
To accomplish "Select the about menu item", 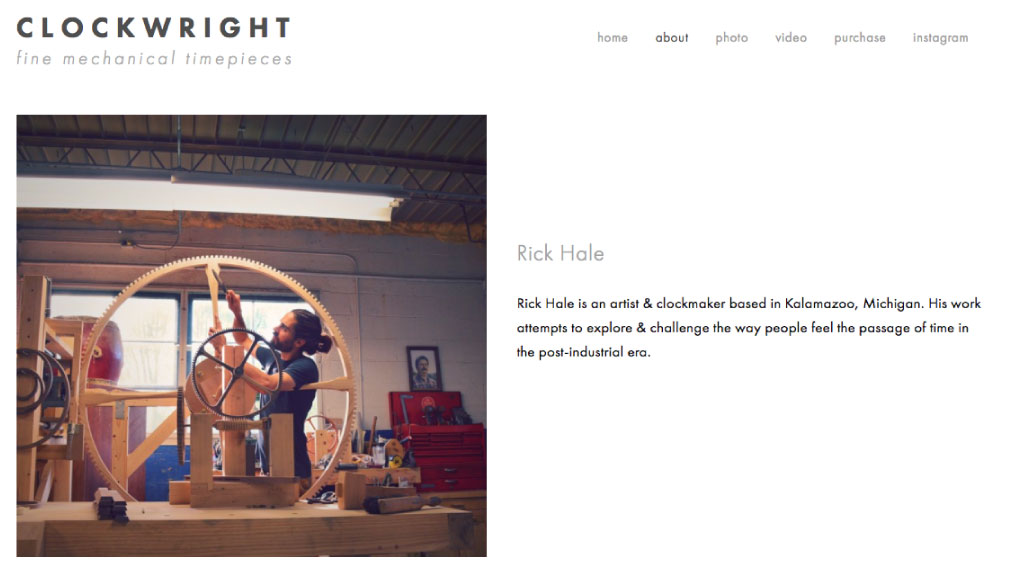I will [671, 38].
